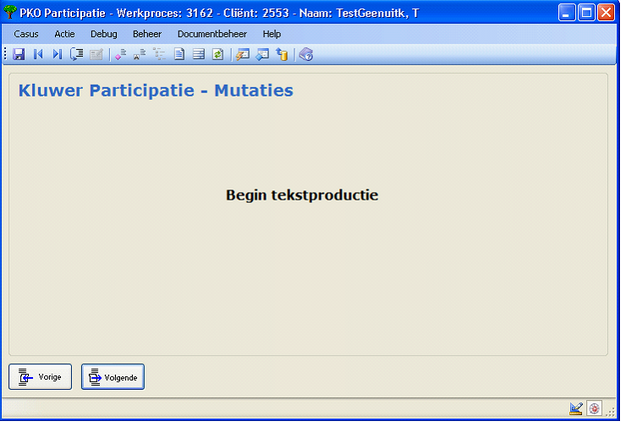Image resolution: width=621 pixels, height=422 pixels.
Task: Click the letter A list icon
Action: click(x=139, y=54)
